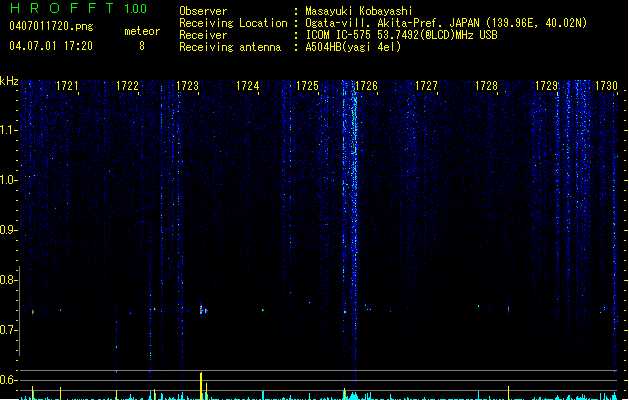Click the 'meteor' label
The width and height of the screenshot is (629, 400).
tap(142, 31)
